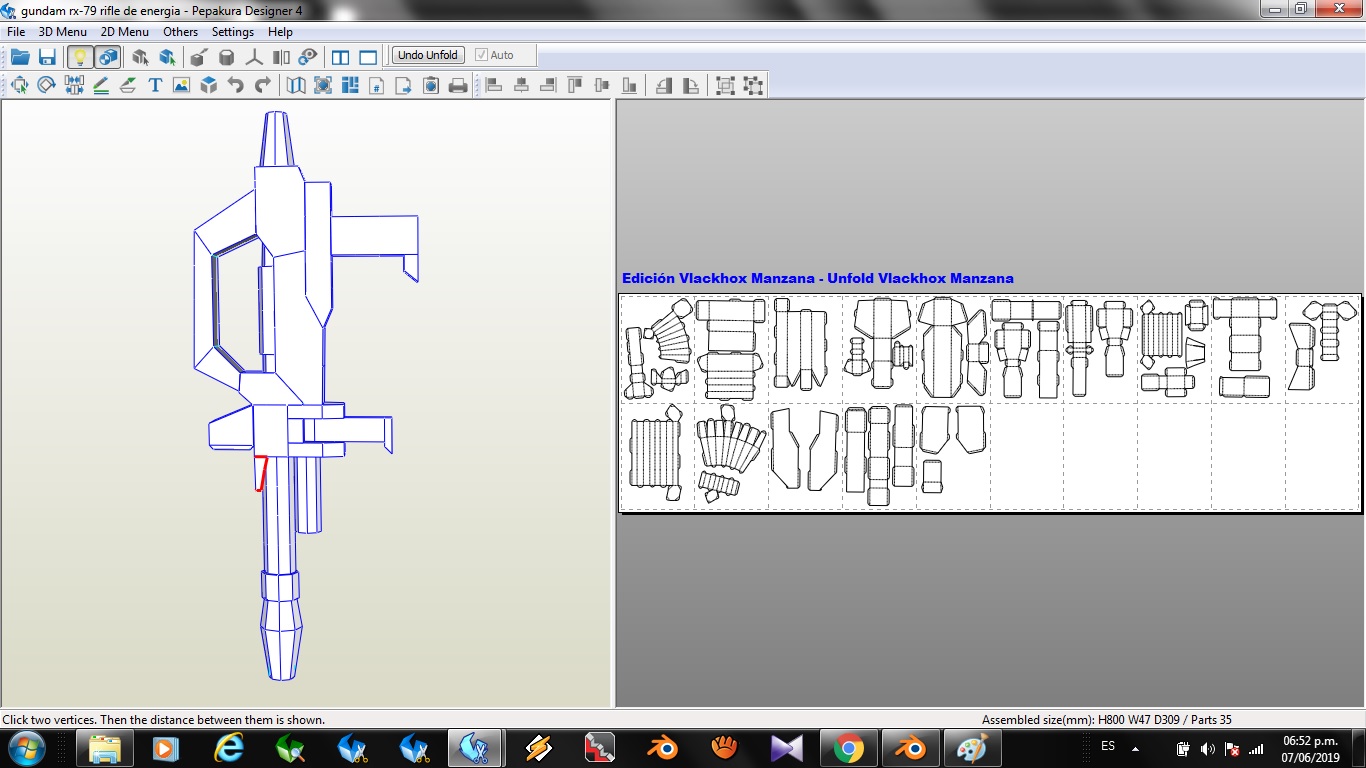The height and width of the screenshot is (768, 1366).
Task: Click the mirror/symmetry icon in top toolbar
Action: coord(281,57)
